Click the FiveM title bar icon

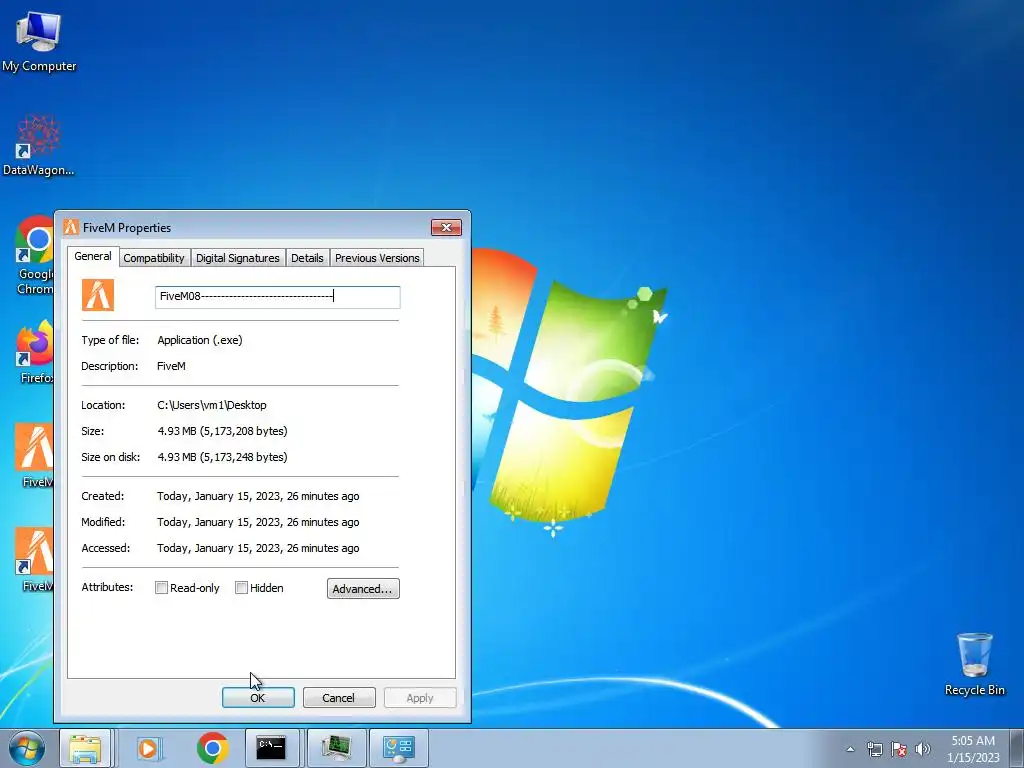71,227
